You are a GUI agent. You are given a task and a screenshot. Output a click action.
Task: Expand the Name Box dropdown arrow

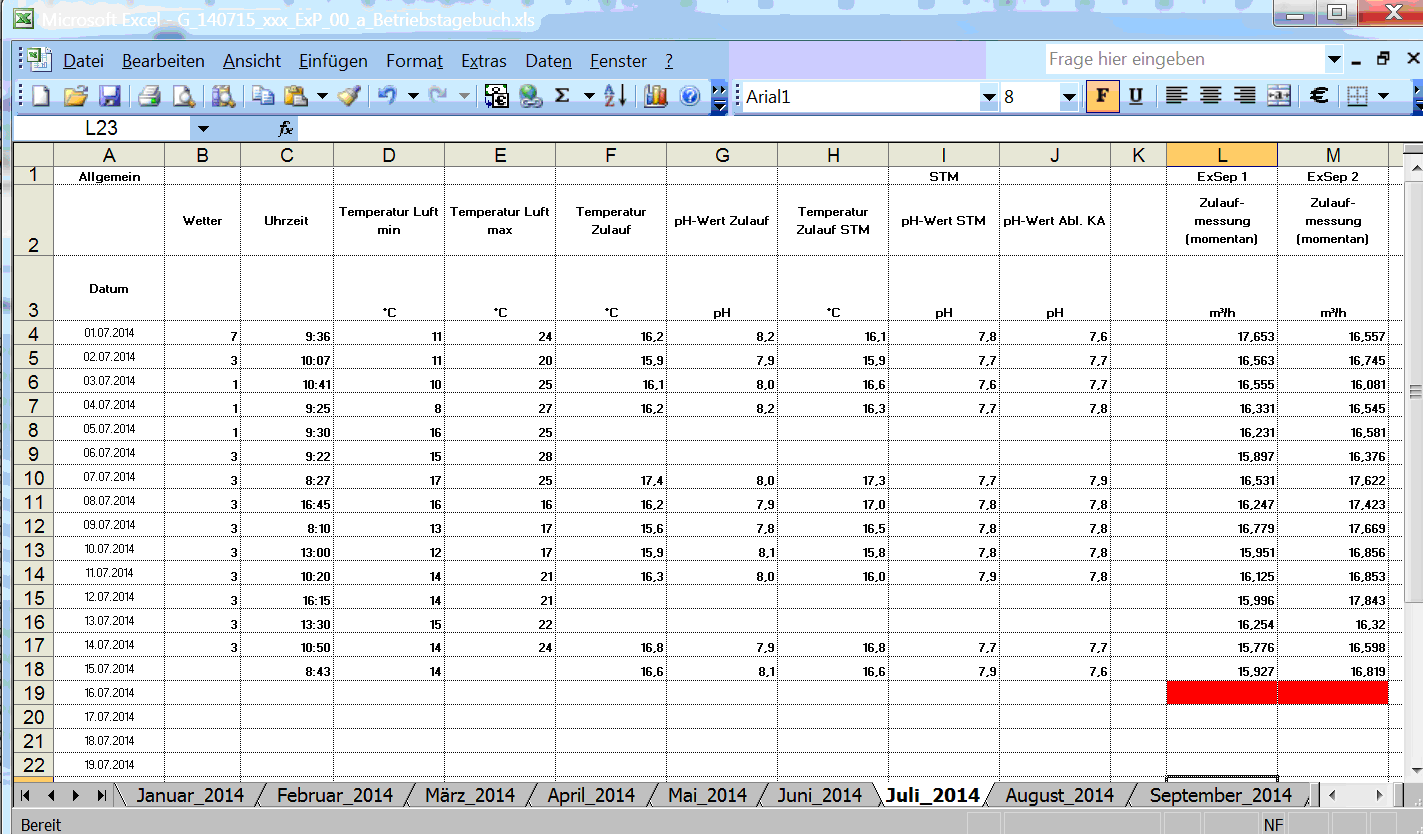(203, 128)
